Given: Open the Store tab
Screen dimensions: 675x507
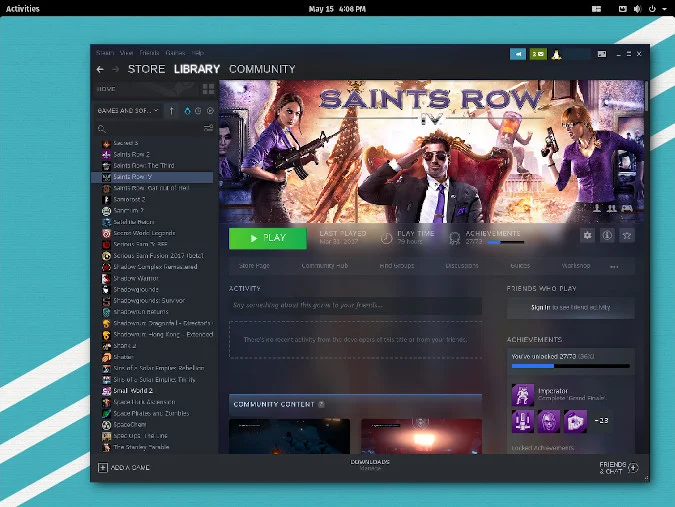Looking at the screenshot, I should point(146,69).
